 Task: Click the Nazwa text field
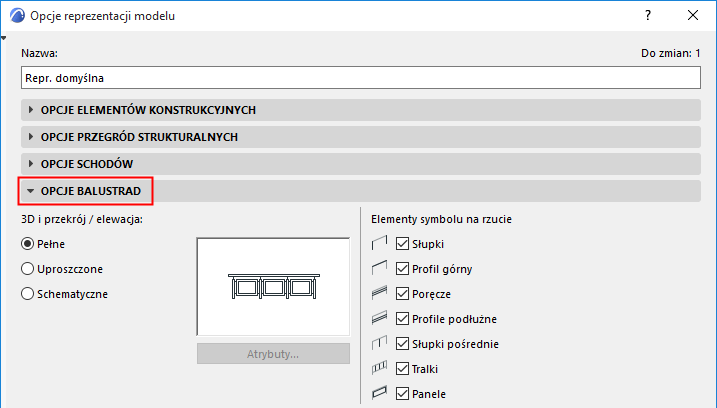coord(360,75)
